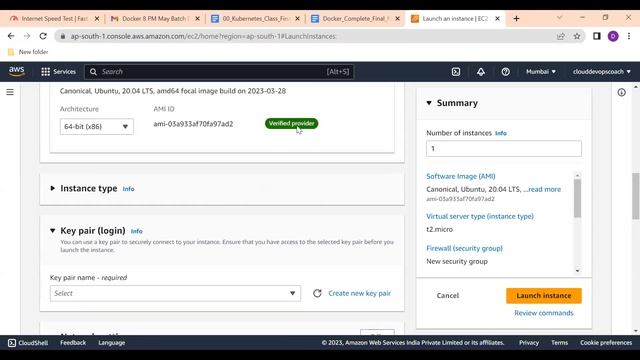Collapse the Key pair (login) section
Viewport: 640px width, 360px height.
[53, 231]
